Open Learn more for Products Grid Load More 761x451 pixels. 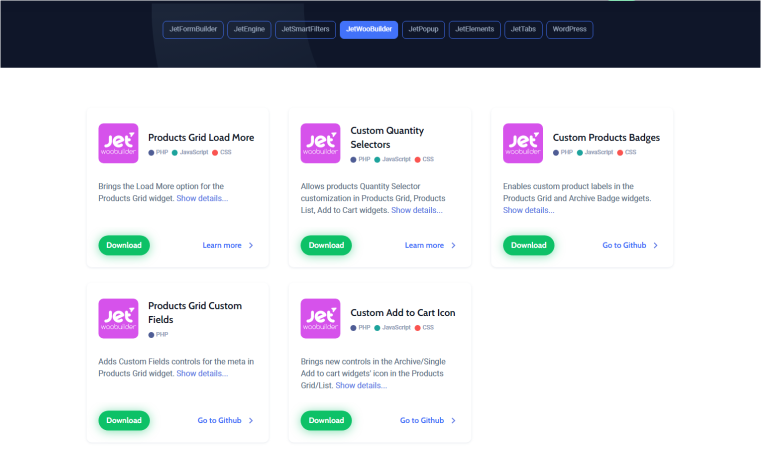pyautogui.click(x=222, y=245)
